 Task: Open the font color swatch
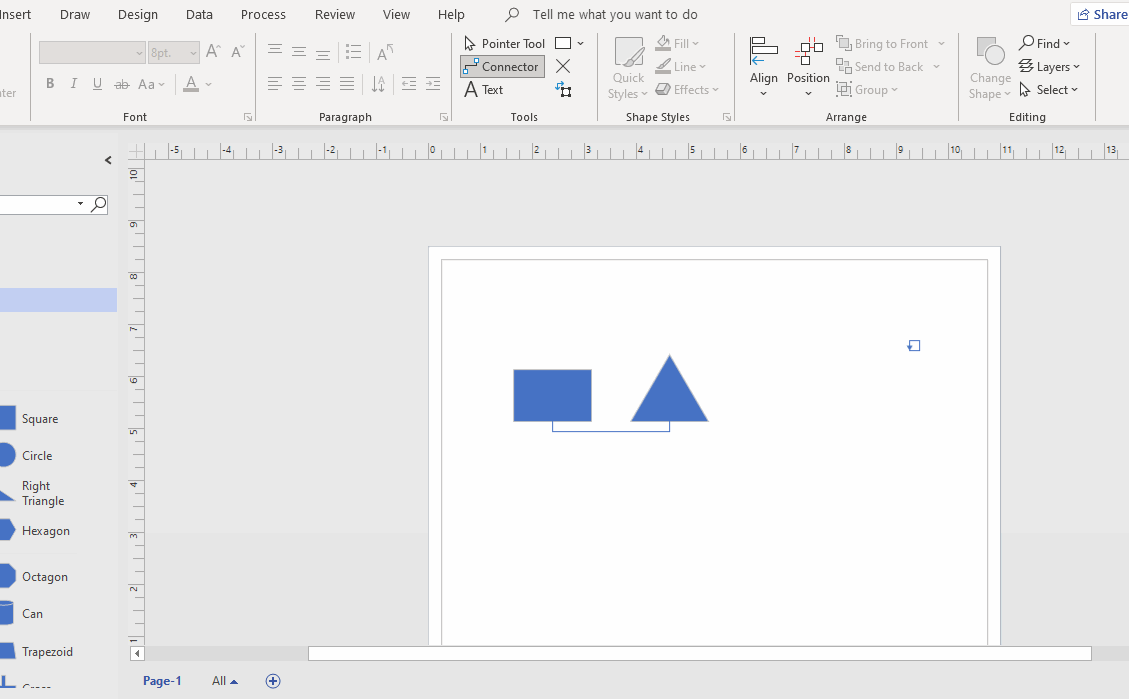point(191,84)
